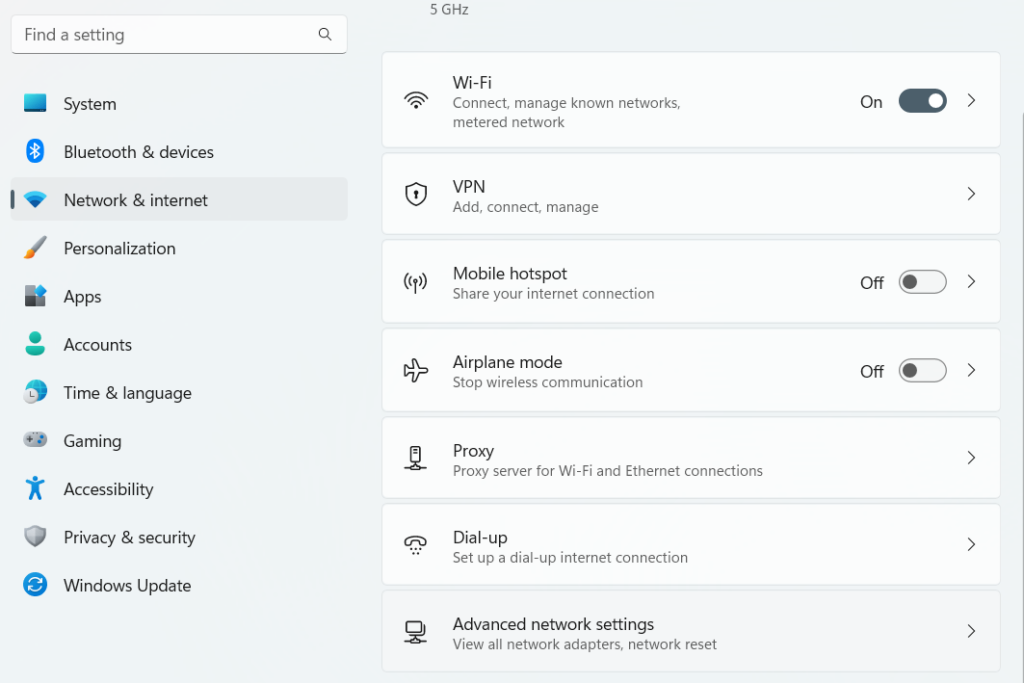1024x683 pixels.
Task: Turn on the Airplane mode toggle
Action: point(922,371)
